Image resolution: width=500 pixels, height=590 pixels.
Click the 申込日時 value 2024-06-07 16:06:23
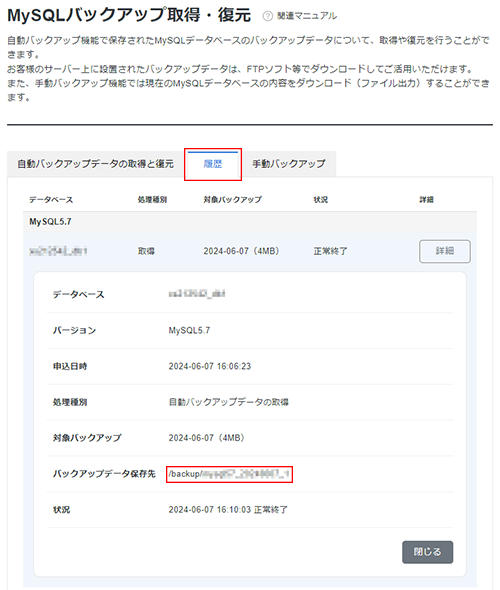tap(210, 366)
